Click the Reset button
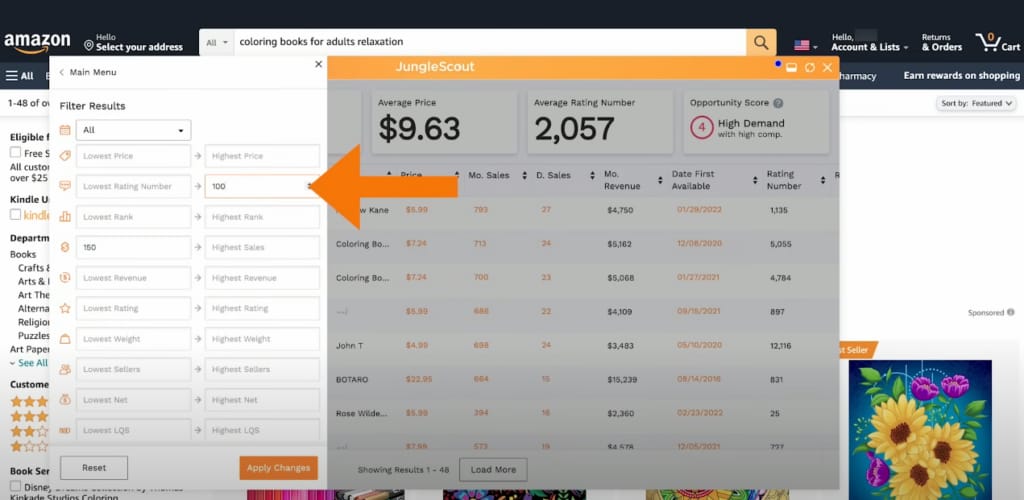The image size is (1024, 500). tap(94, 467)
